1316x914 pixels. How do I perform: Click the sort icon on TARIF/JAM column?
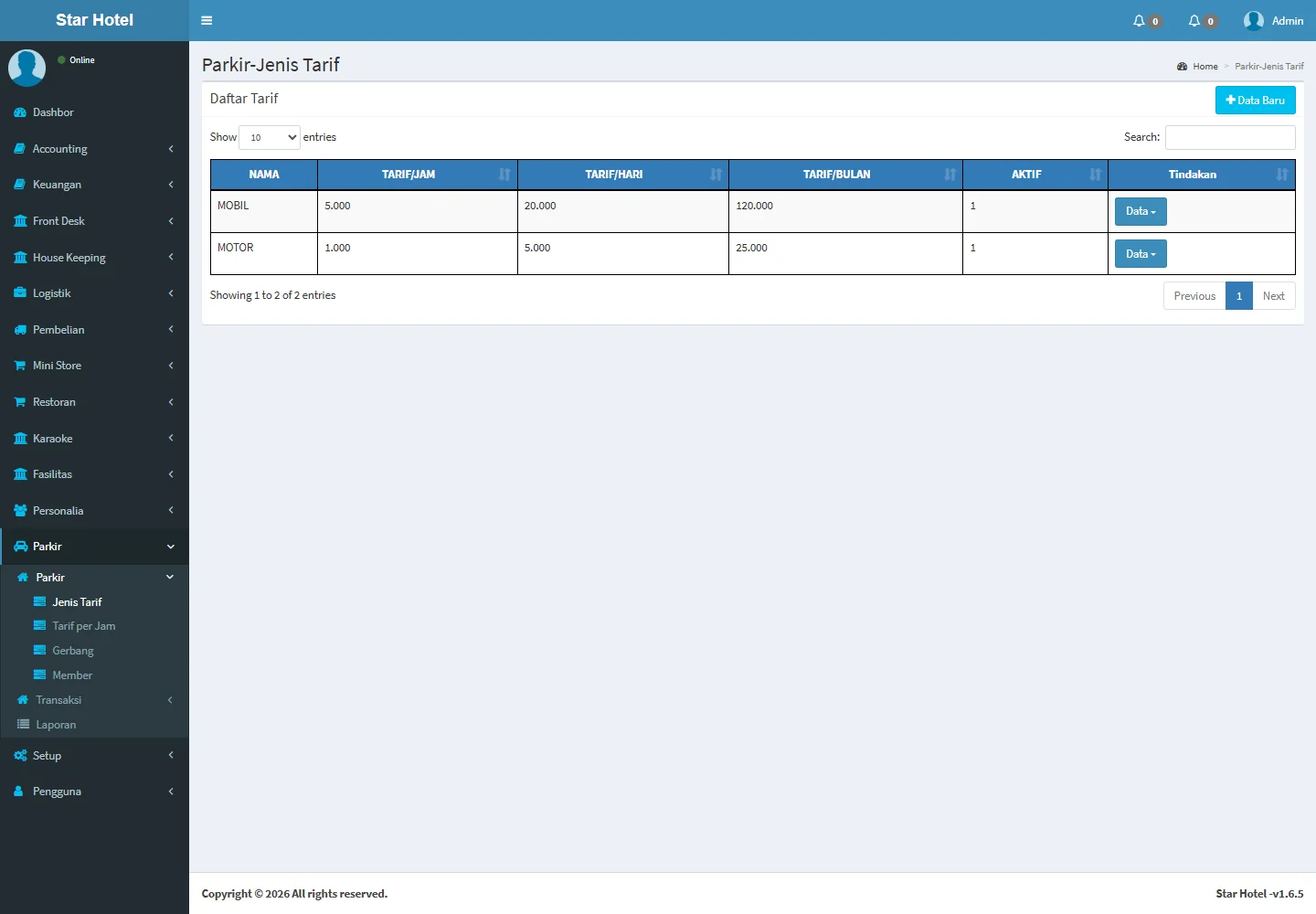504,175
